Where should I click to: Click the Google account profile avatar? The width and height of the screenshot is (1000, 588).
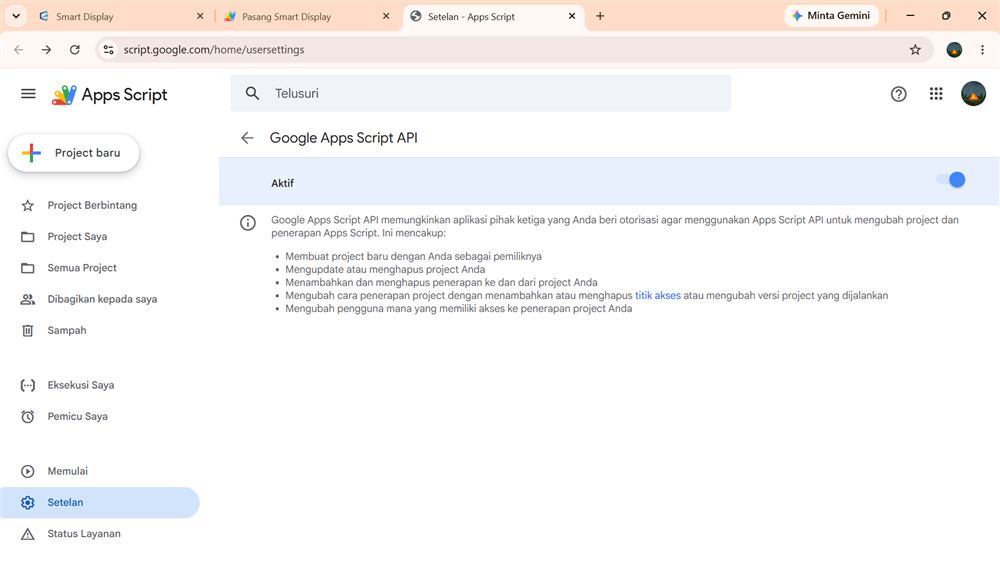[x=973, y=94]
